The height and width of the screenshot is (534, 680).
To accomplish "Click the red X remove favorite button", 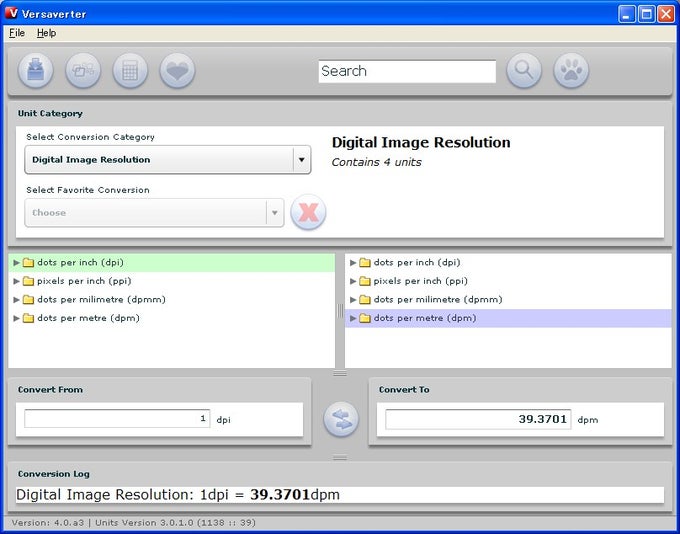I will 308,212.
